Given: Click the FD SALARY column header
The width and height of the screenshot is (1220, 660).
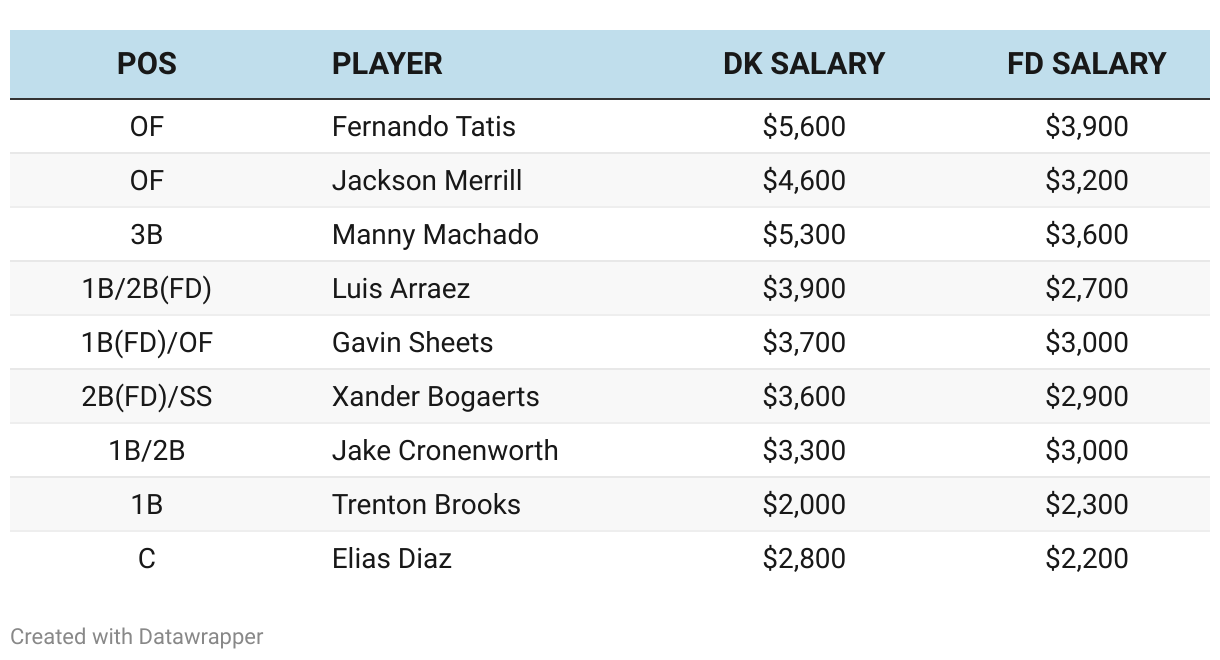Looking at the screenshot, I should pyautogui.click(x=1087, y=64).
